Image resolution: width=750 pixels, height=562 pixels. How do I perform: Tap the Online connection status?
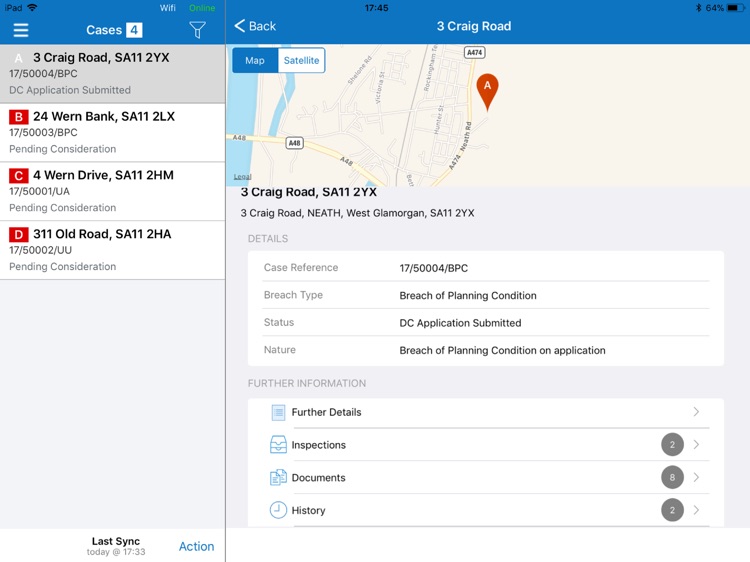[x=202, y=8]
